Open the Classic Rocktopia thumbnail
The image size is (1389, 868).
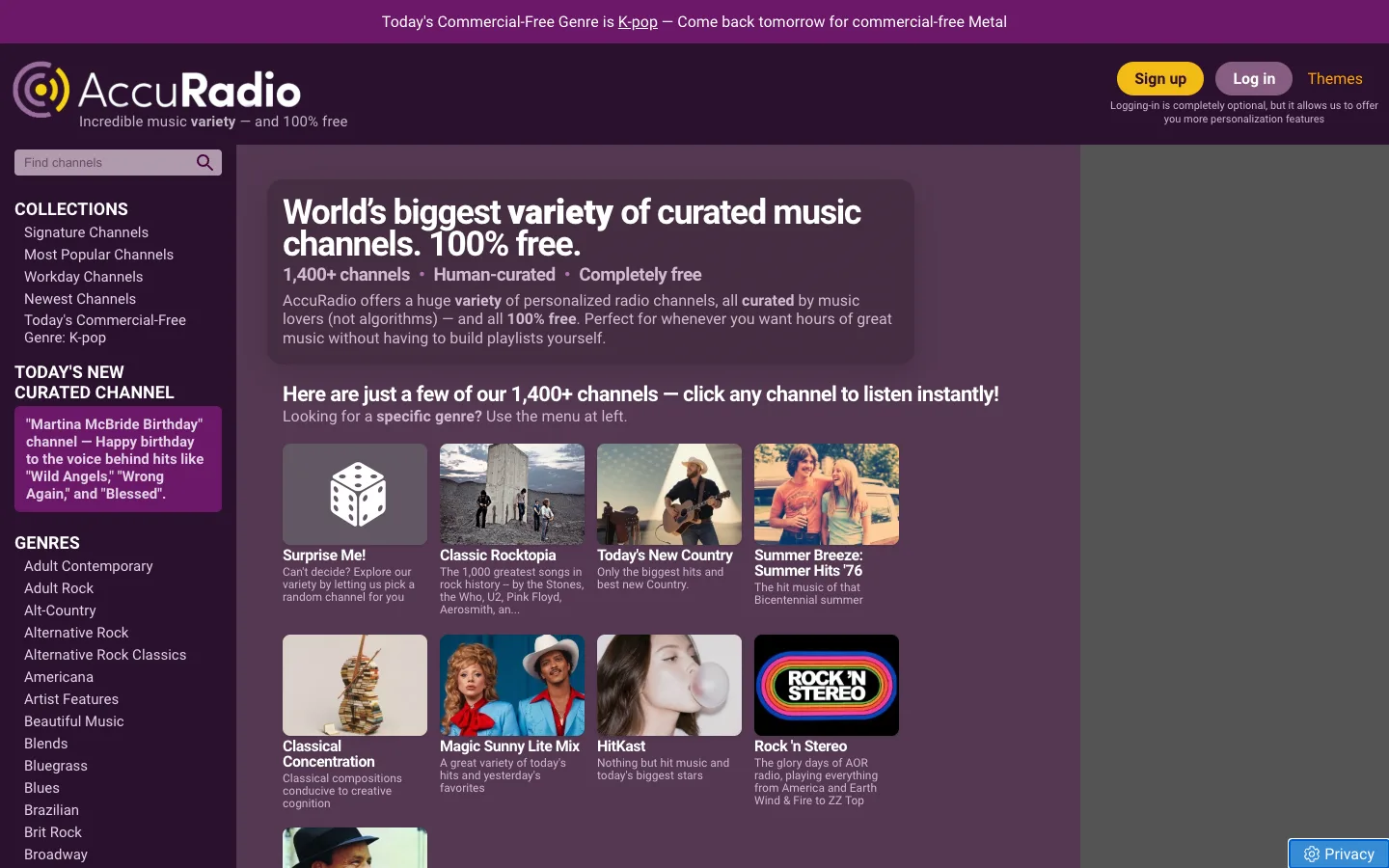click(512, 494)
